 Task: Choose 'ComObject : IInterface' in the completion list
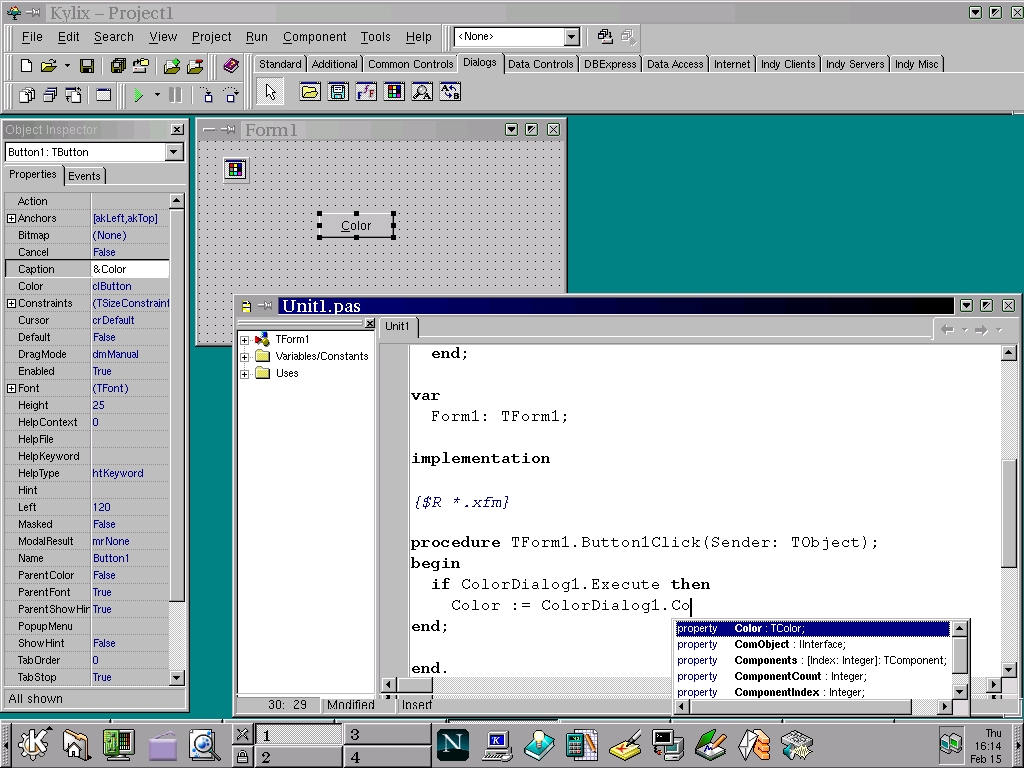tap(812, 645)
